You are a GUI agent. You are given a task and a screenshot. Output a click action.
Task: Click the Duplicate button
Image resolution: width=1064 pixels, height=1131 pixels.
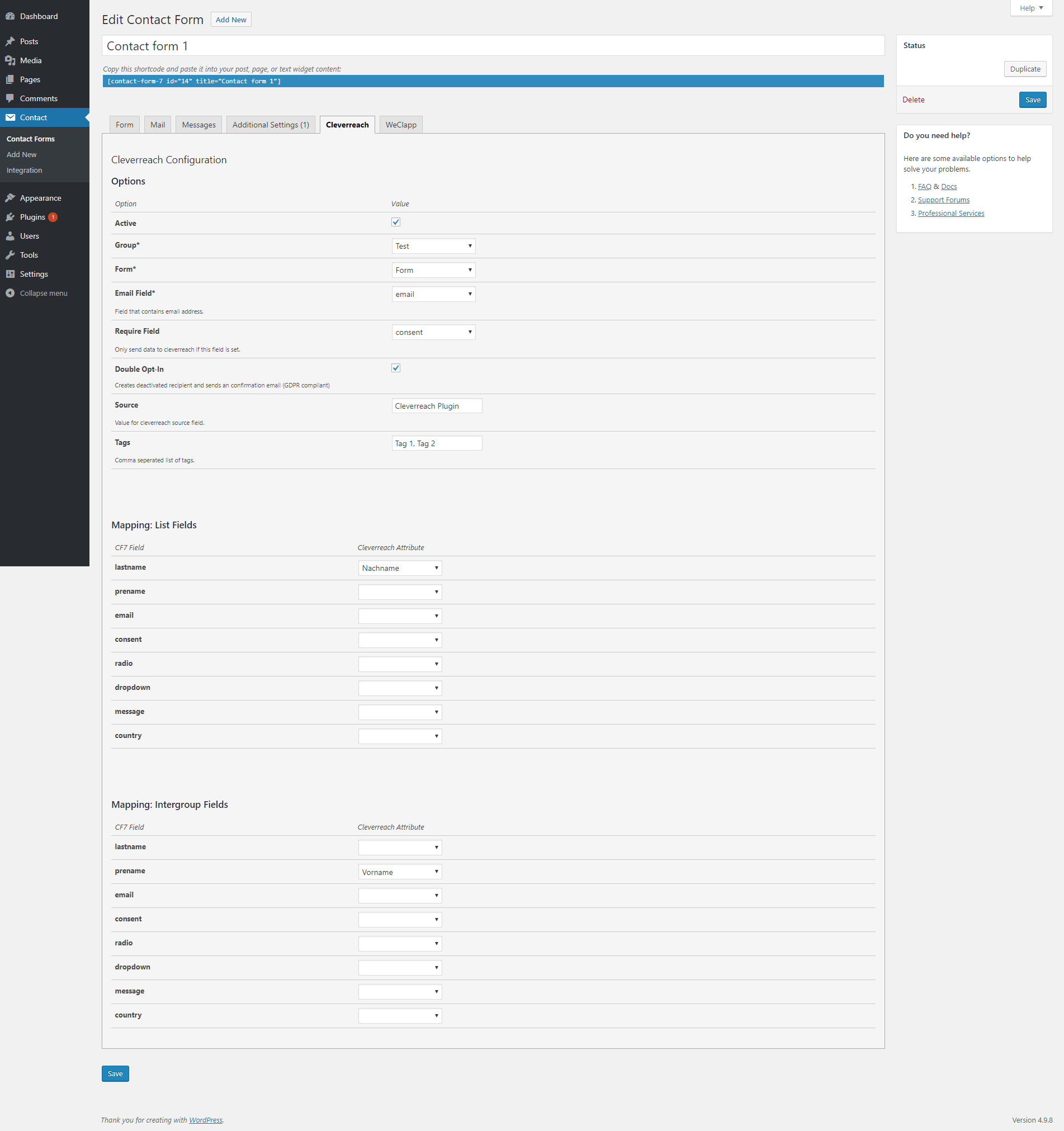tap(1025, 69)
